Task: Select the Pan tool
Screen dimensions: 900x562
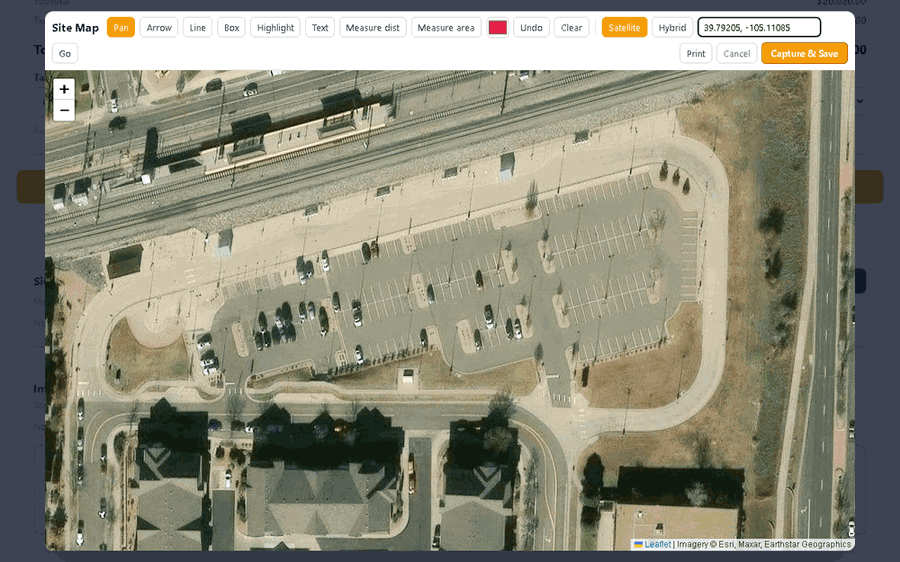Action: pos(121,28)
